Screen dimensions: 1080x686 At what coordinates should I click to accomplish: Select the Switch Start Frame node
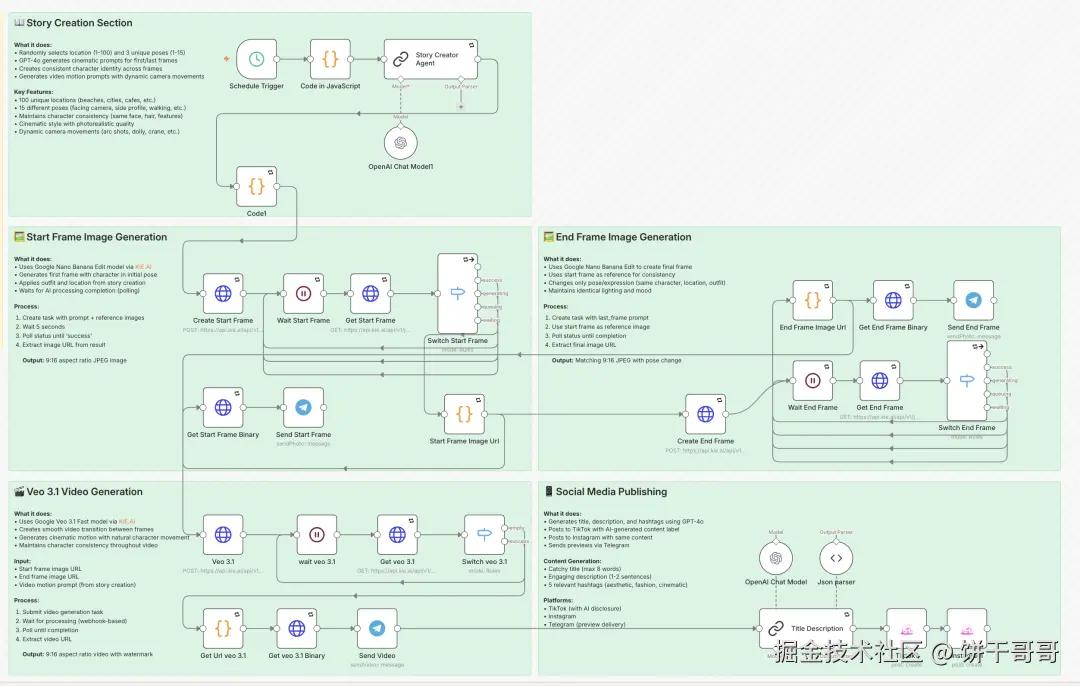point(457,293)
